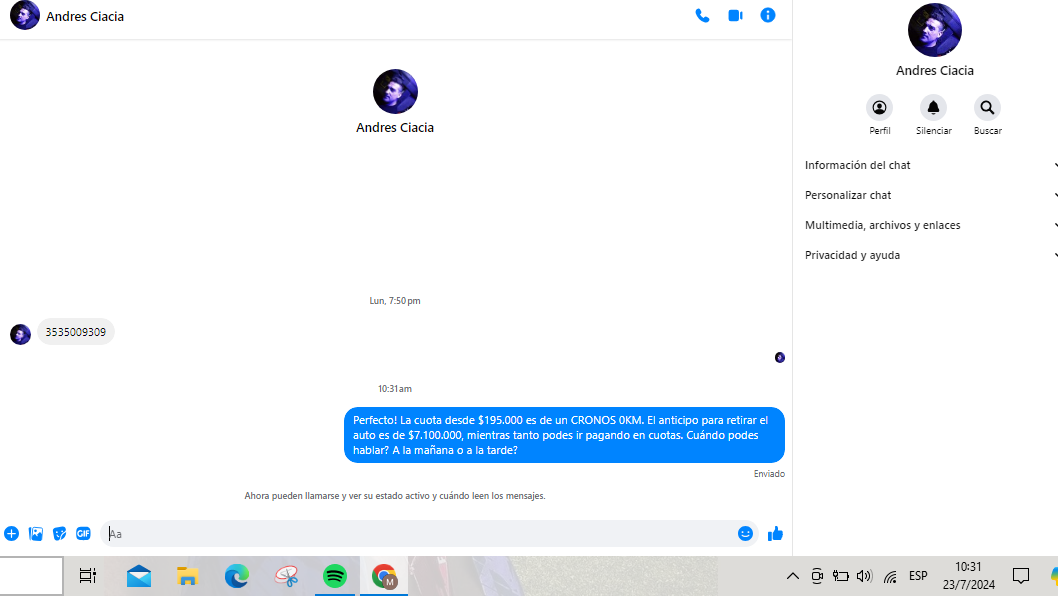Choose a sticker from composer bar
The width and height of the screenshot is (1058, 596).
pos(60,534)
